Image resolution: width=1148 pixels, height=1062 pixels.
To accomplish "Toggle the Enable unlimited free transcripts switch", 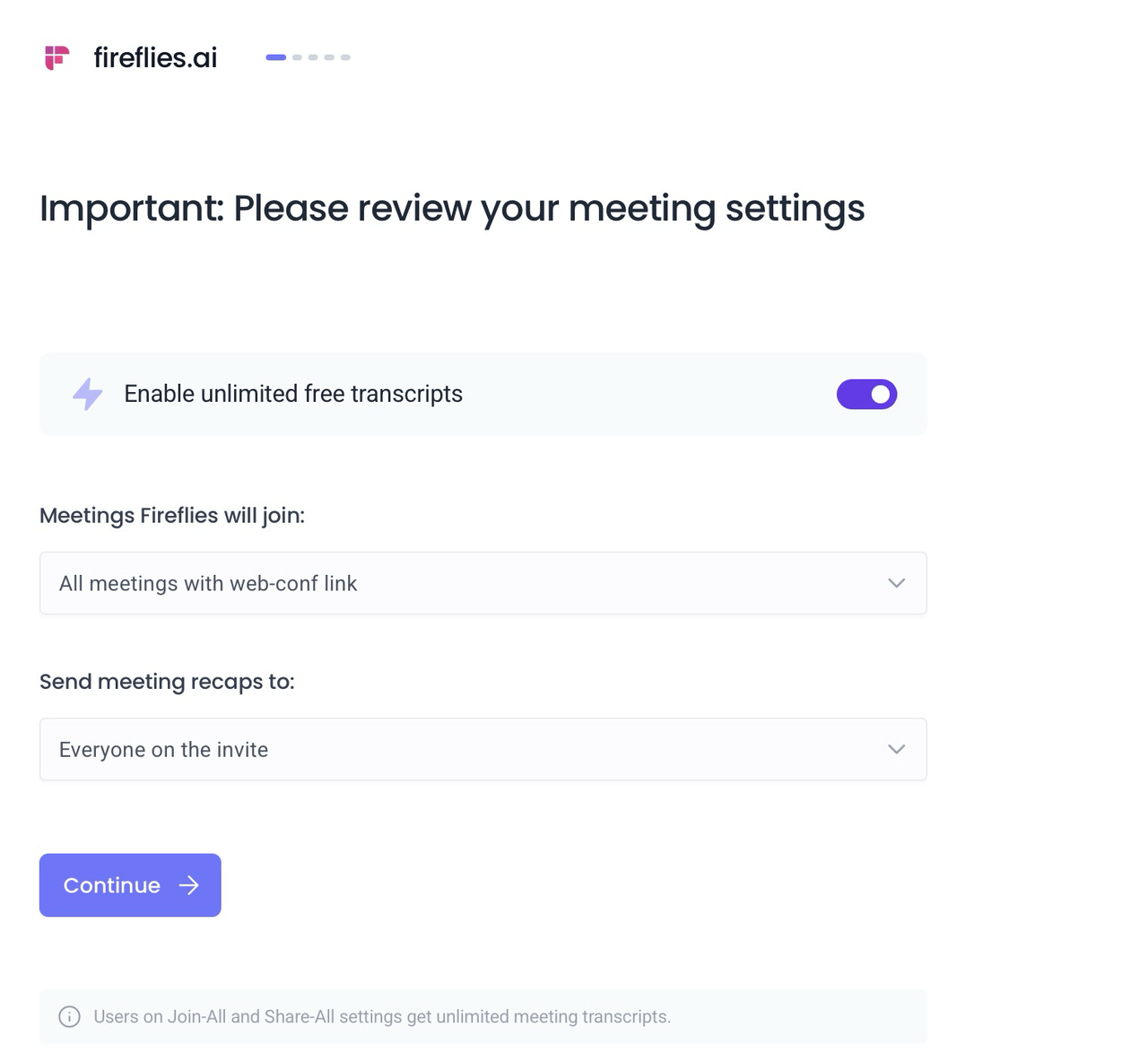I will click(866, 394).
